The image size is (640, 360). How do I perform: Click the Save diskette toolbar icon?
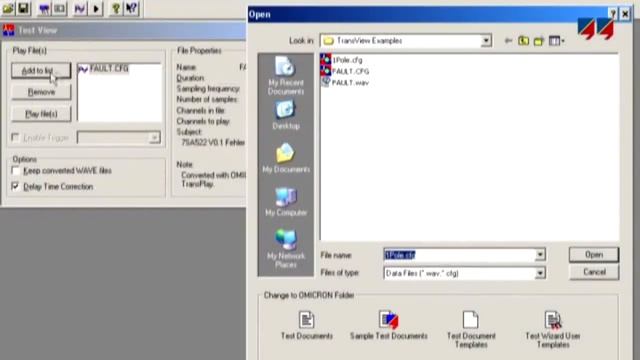pos(24,8)
